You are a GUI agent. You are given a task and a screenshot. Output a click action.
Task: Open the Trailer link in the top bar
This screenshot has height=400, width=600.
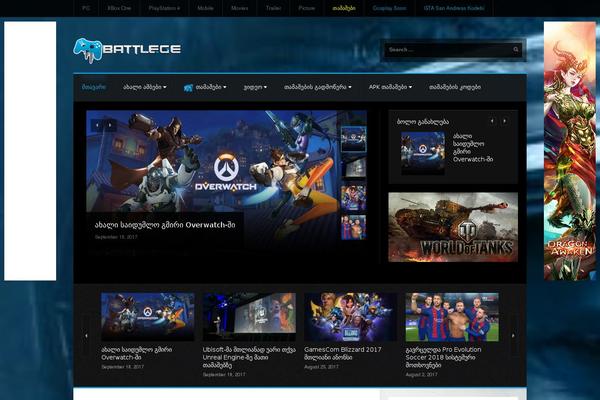pos(273,8)
